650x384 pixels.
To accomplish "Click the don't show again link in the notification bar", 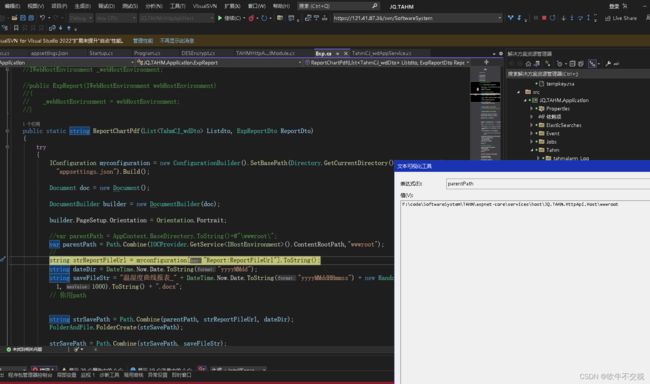I will tap(177, 41).
